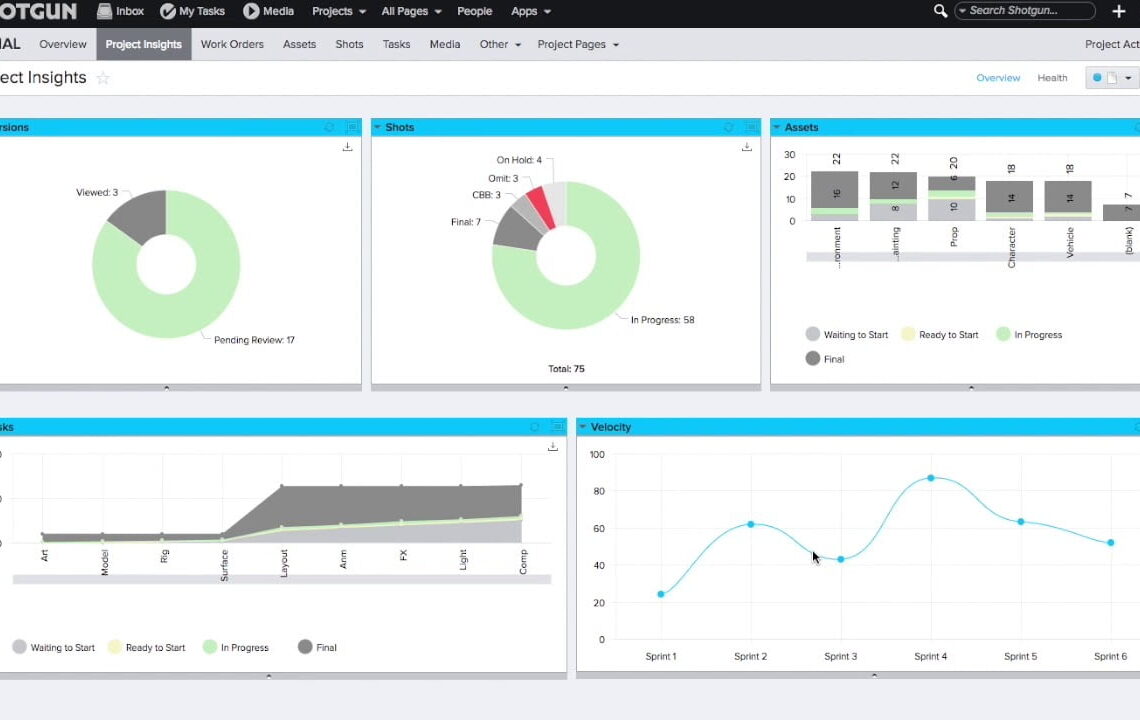This screenshot has width=1140, height=720.
Task: Switch to the Work Orders tab
Action: point(232,44)
